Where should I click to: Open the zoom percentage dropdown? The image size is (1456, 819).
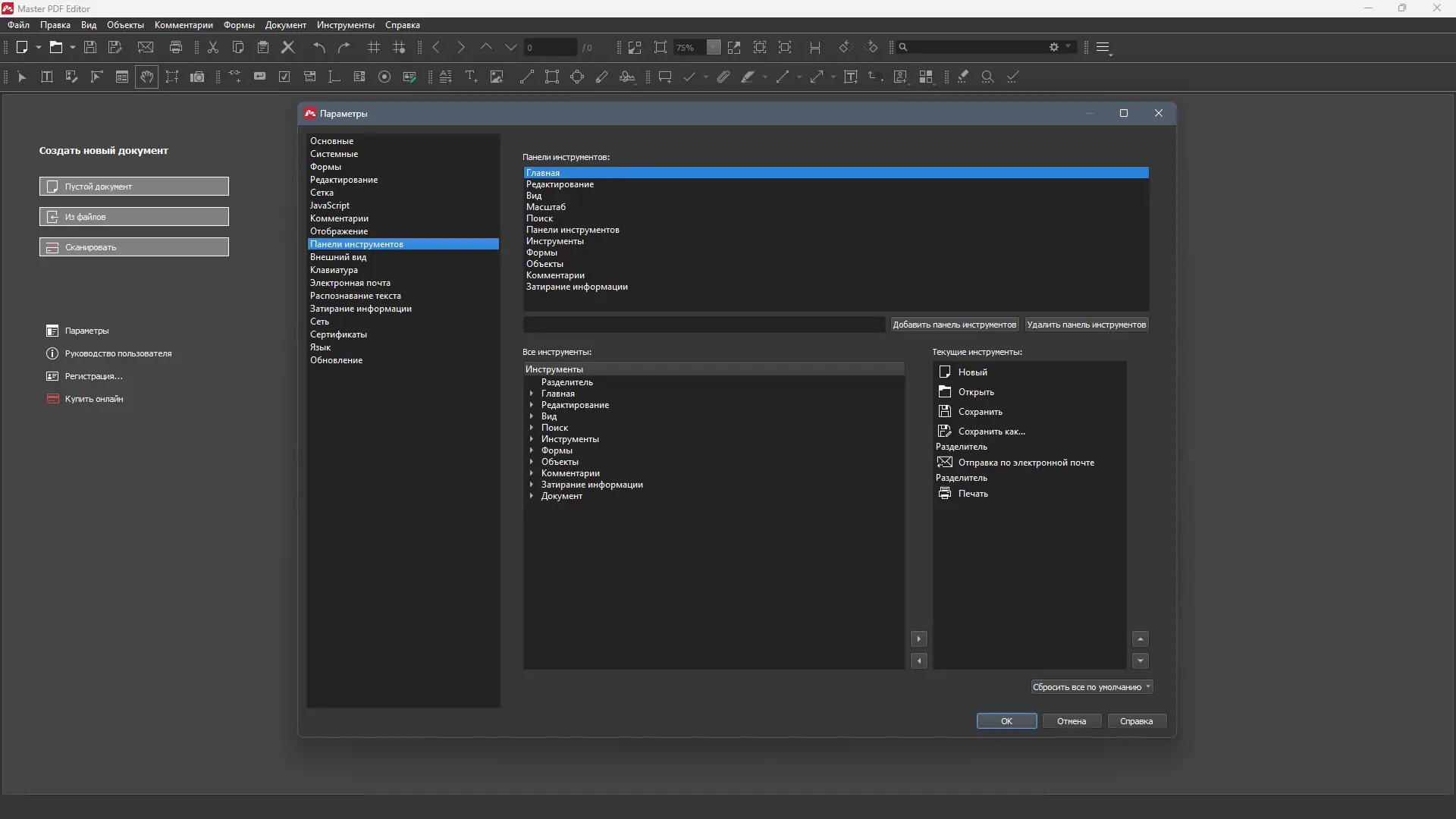click(714, 47)
